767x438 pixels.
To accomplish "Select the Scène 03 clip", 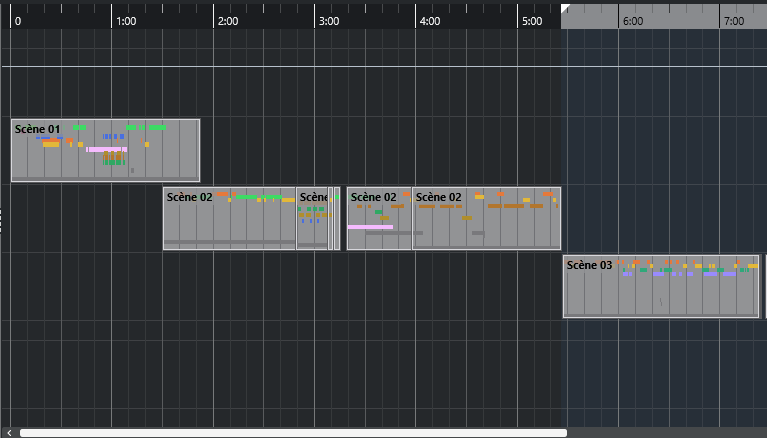I will 661,286.
